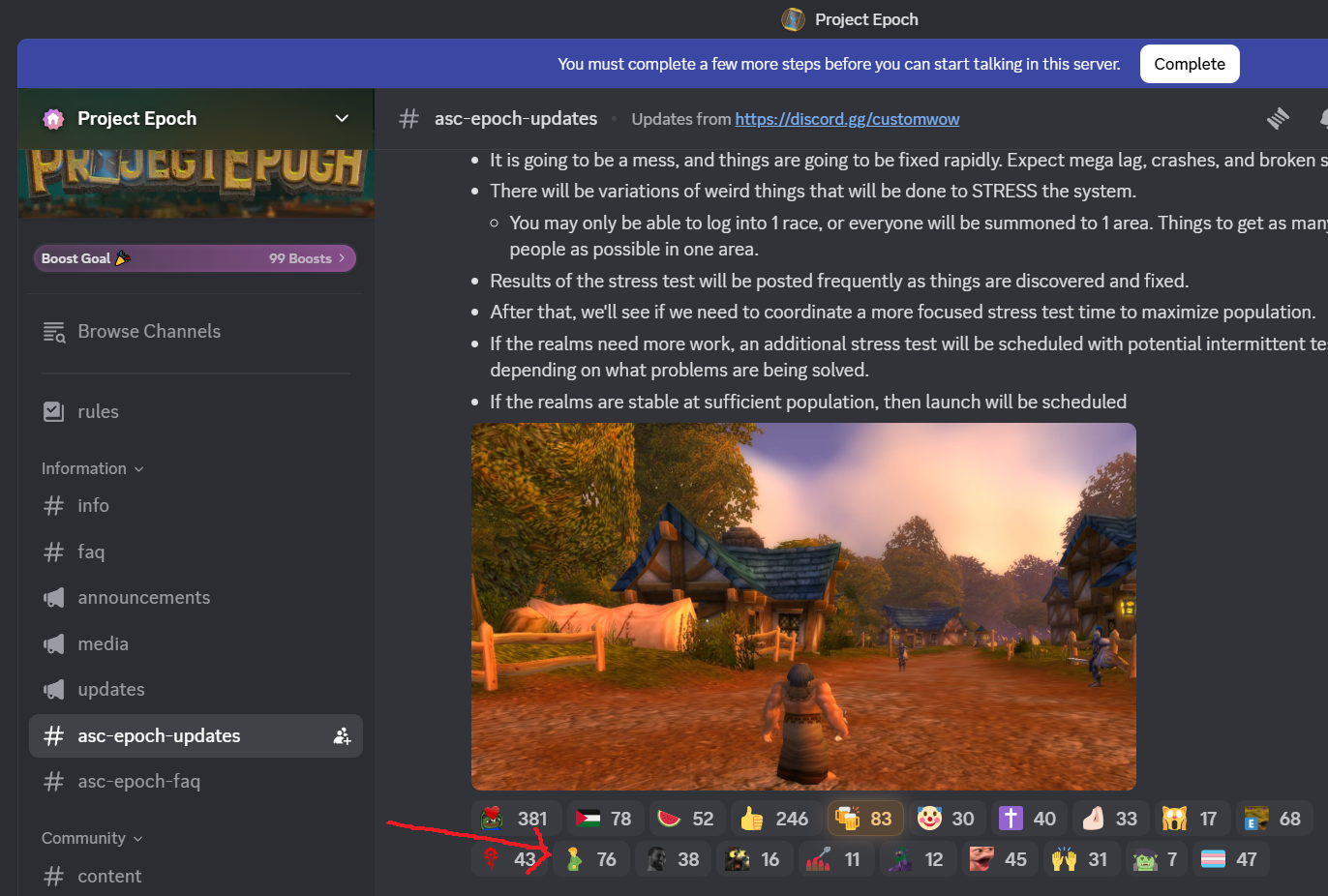Click the hash icon beside faq
The width and height of the screenshot is (1328, 896).
tap(54, 553)
